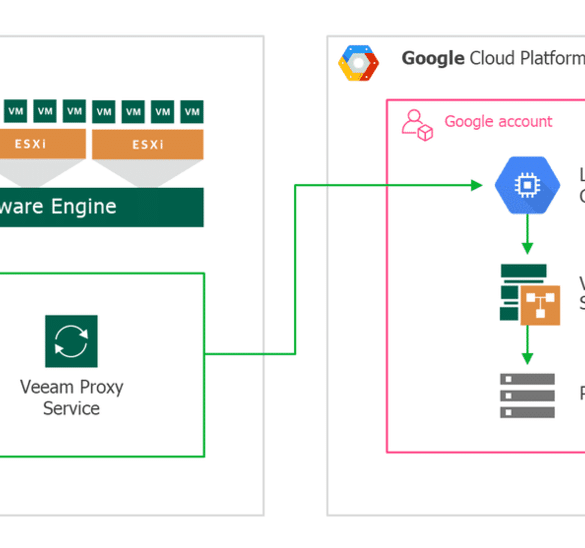Click the 'Veeam Proxy Service' label
The width and height of the screenshot is (585, 548).
[71, 398]
